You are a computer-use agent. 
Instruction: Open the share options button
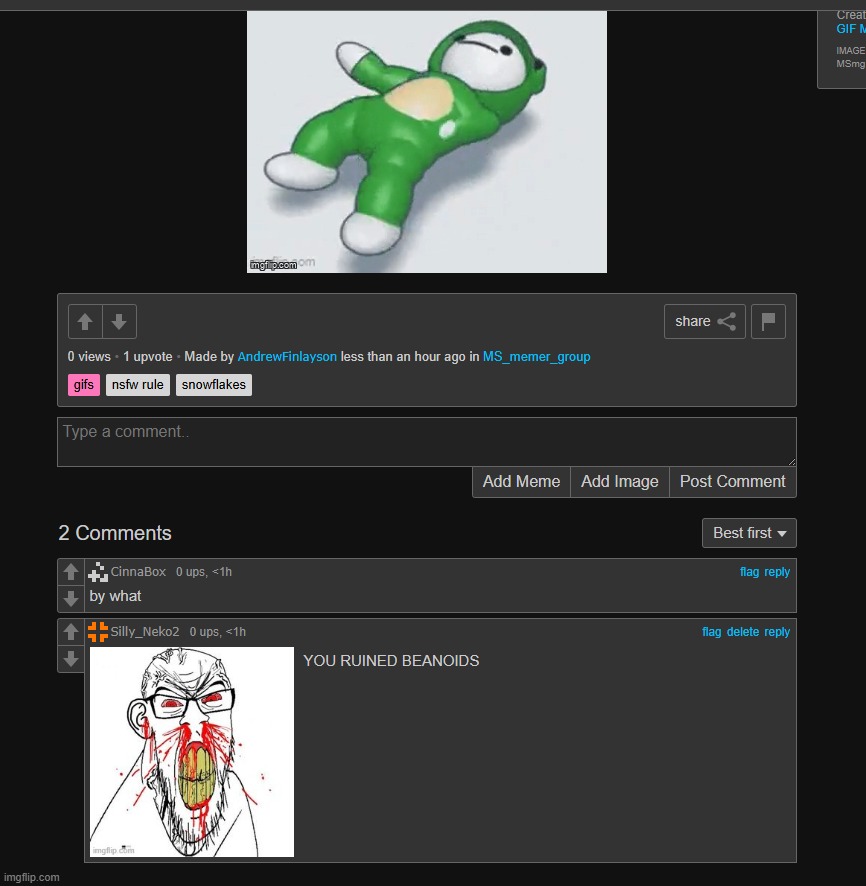point(704,322)
